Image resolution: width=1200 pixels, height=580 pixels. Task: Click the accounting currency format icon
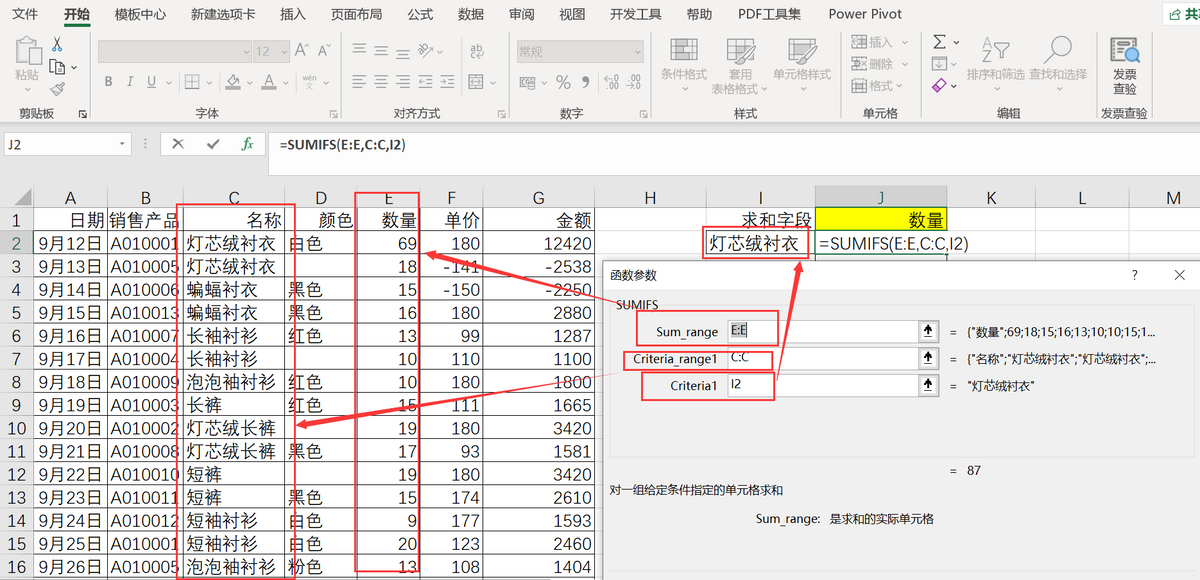click(x=527, y=82)
